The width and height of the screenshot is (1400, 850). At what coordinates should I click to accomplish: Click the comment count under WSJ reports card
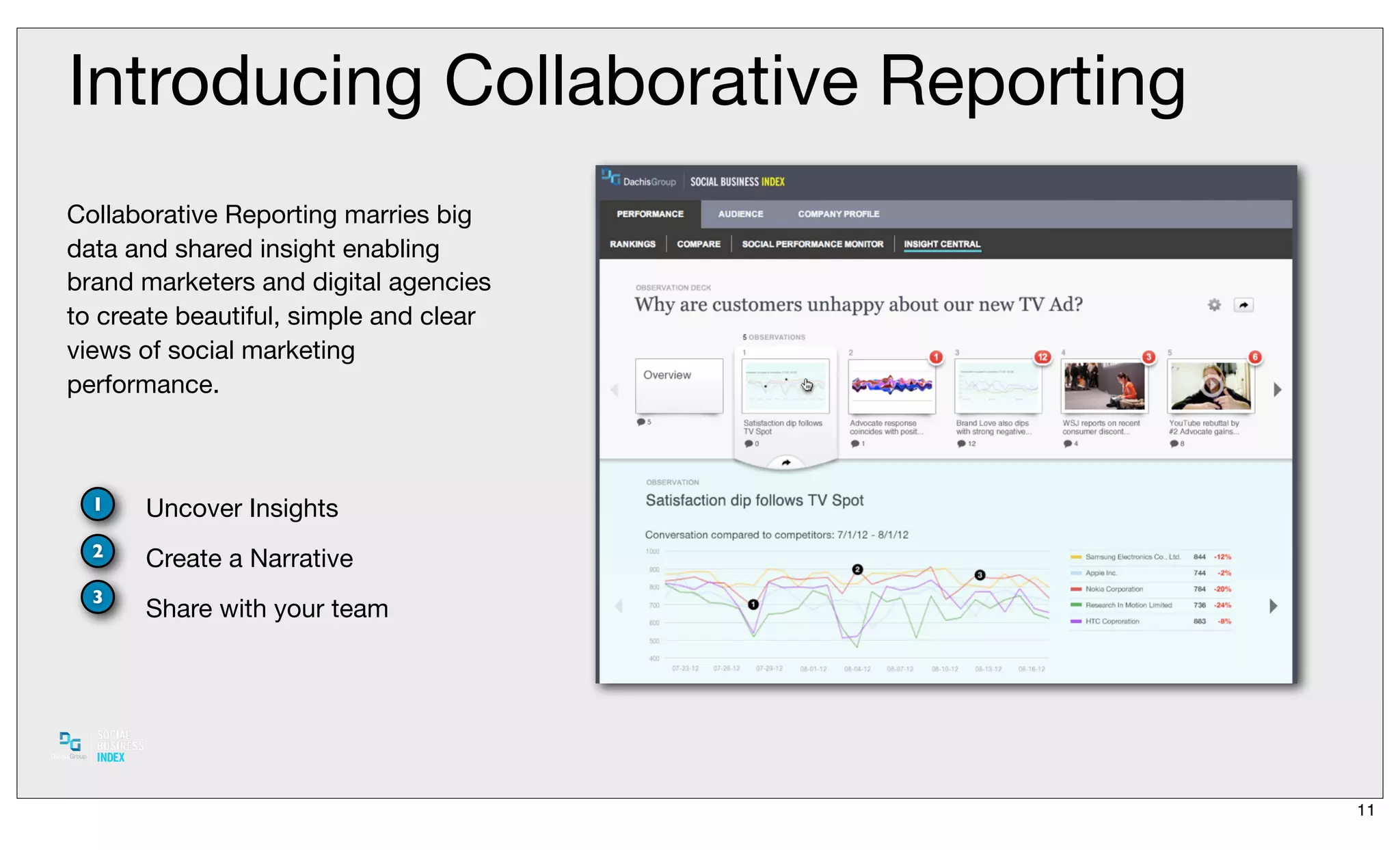click(1071, 444)
